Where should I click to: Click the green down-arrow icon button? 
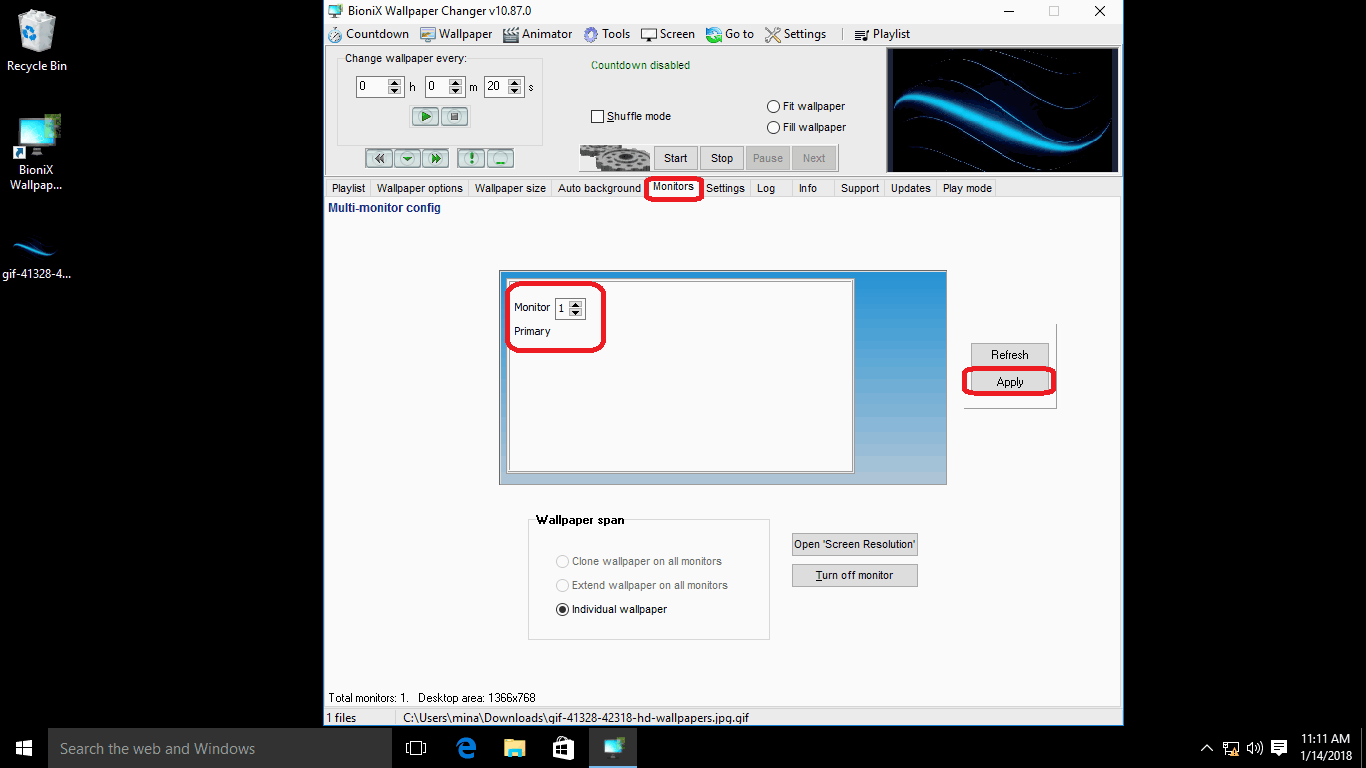407,158
